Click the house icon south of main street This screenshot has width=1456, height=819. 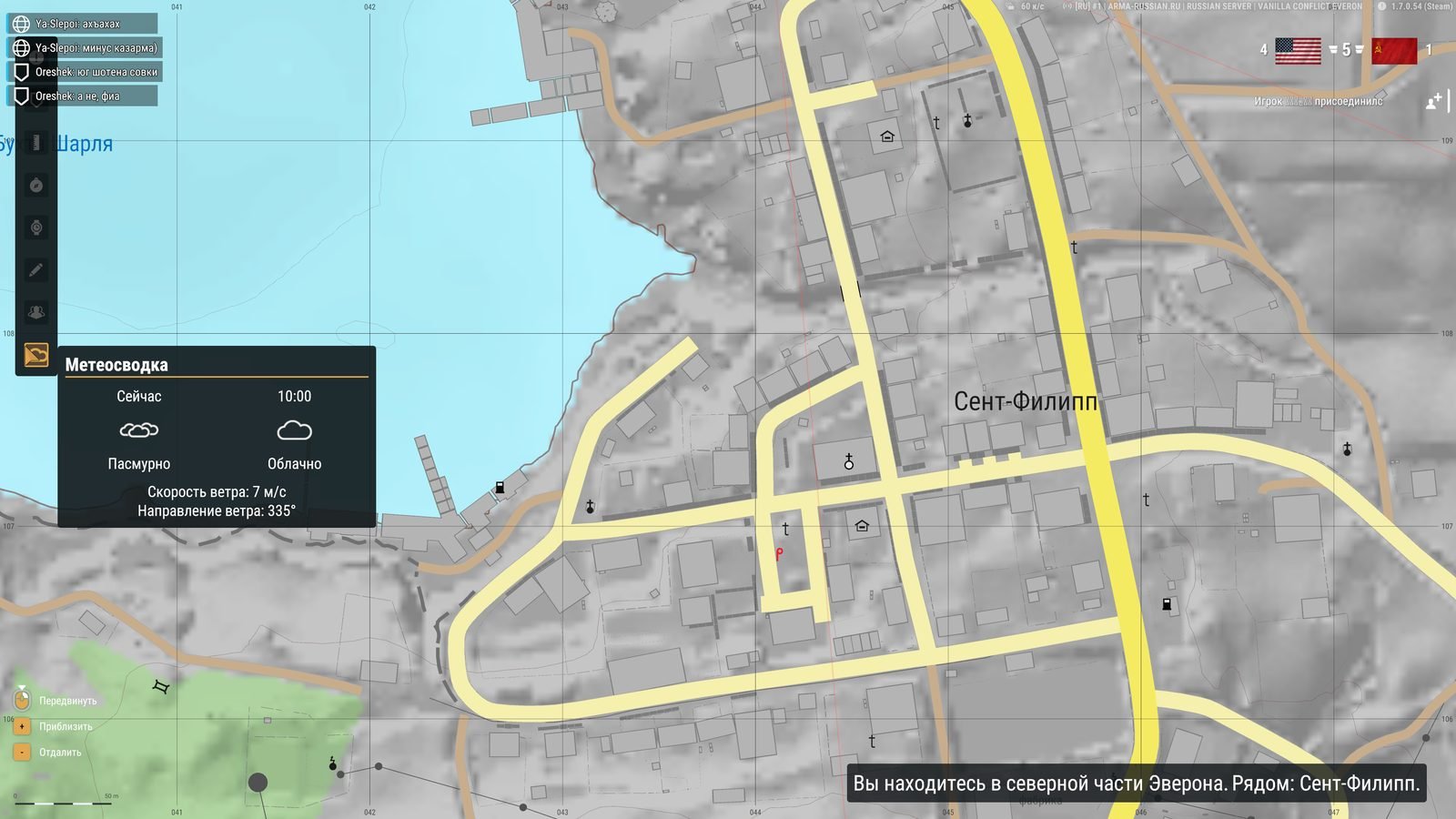point(862,525)
